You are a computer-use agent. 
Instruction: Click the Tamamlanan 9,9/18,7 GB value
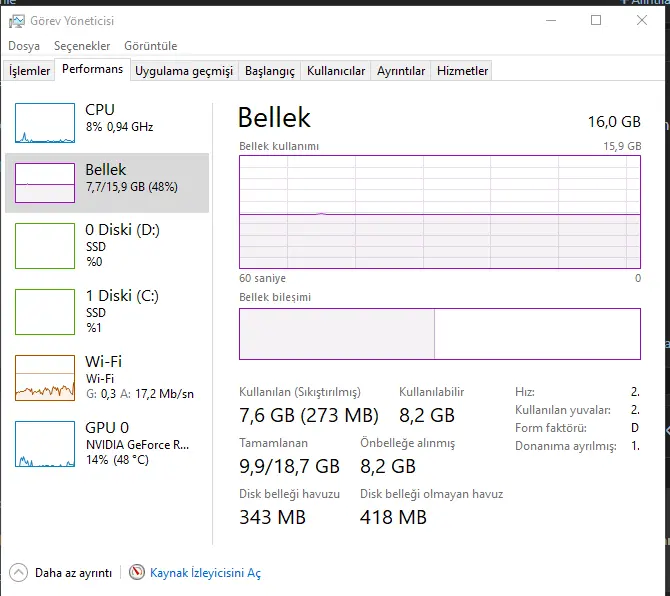click(x=289, y=466)
